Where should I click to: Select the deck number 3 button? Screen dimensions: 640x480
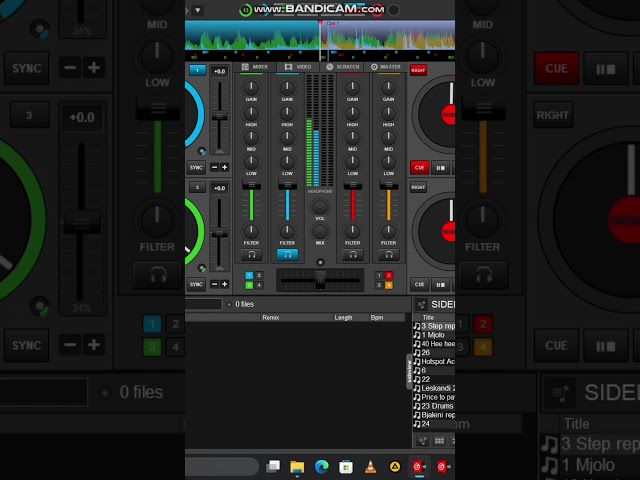pyautogui.click(x=198, y=187)
